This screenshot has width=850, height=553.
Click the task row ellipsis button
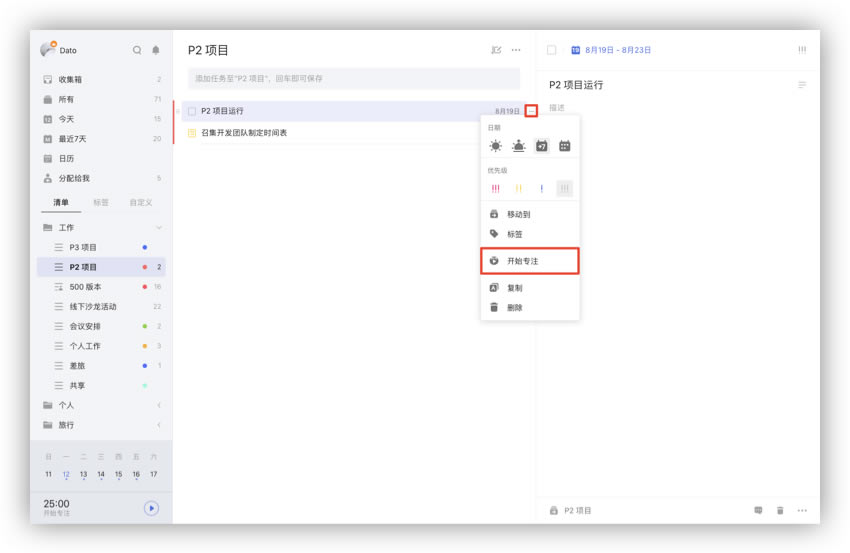(x=531, y=111)
